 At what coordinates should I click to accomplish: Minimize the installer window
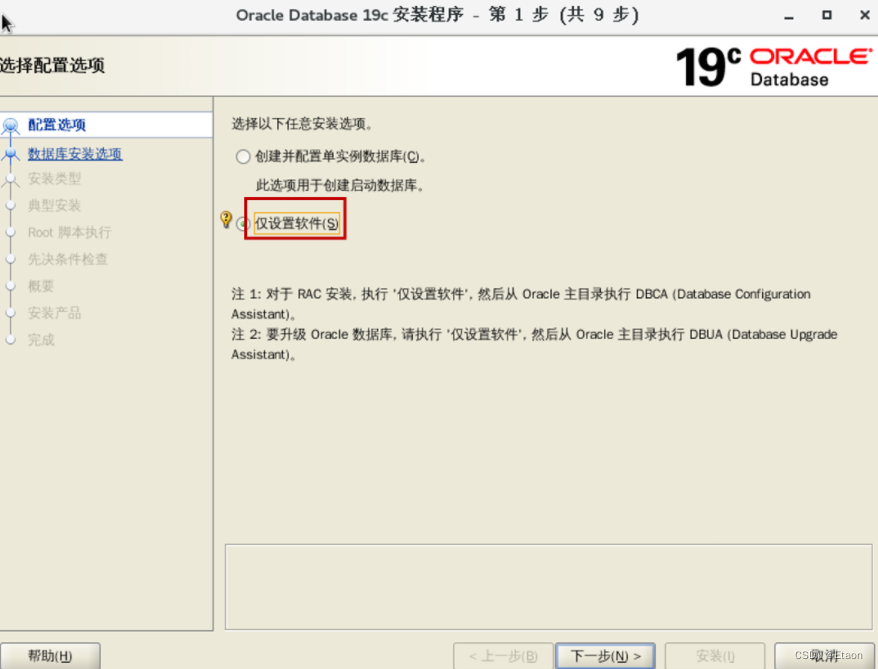click(789, 16)
